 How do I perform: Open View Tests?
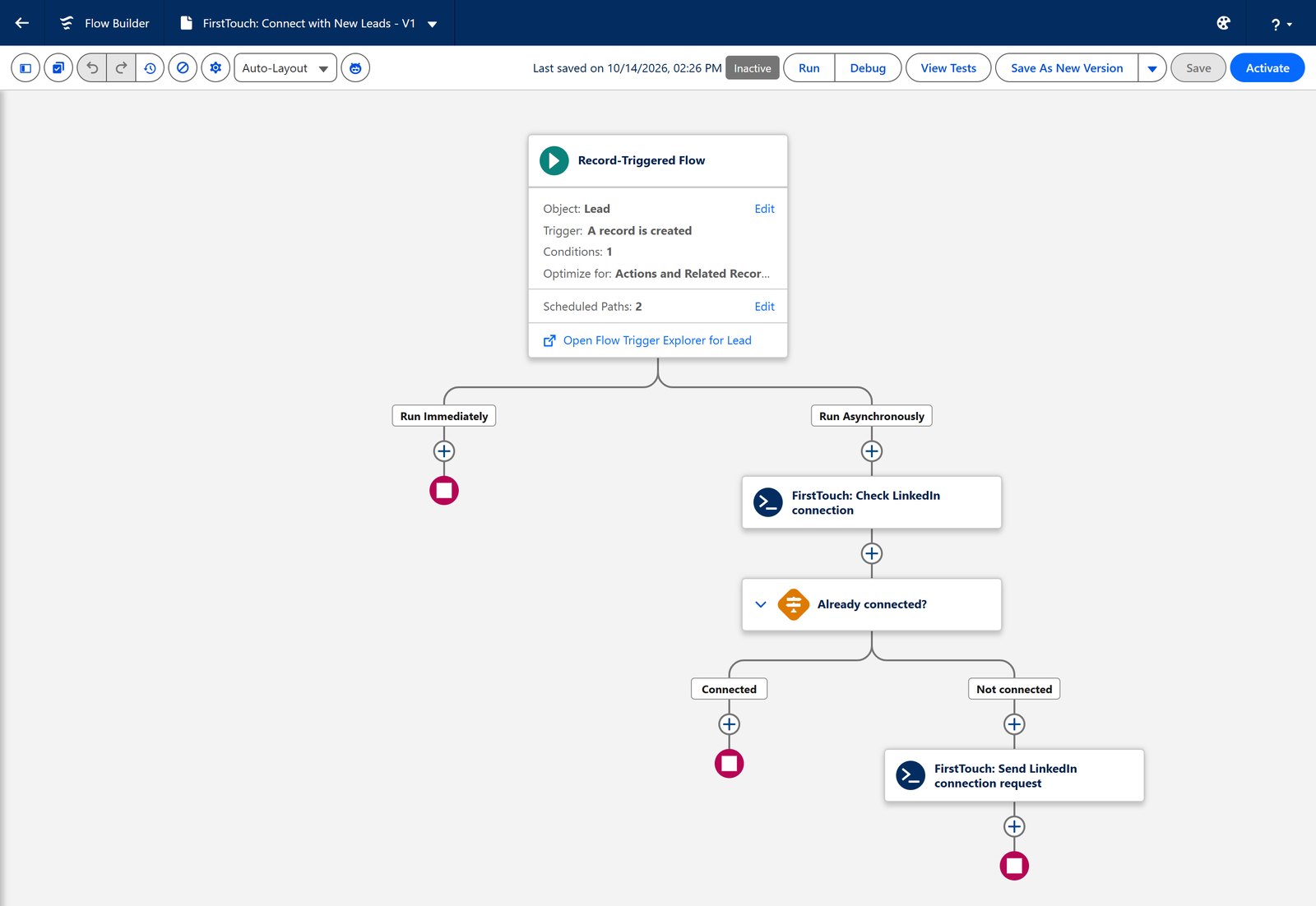(x=948, y=68)
